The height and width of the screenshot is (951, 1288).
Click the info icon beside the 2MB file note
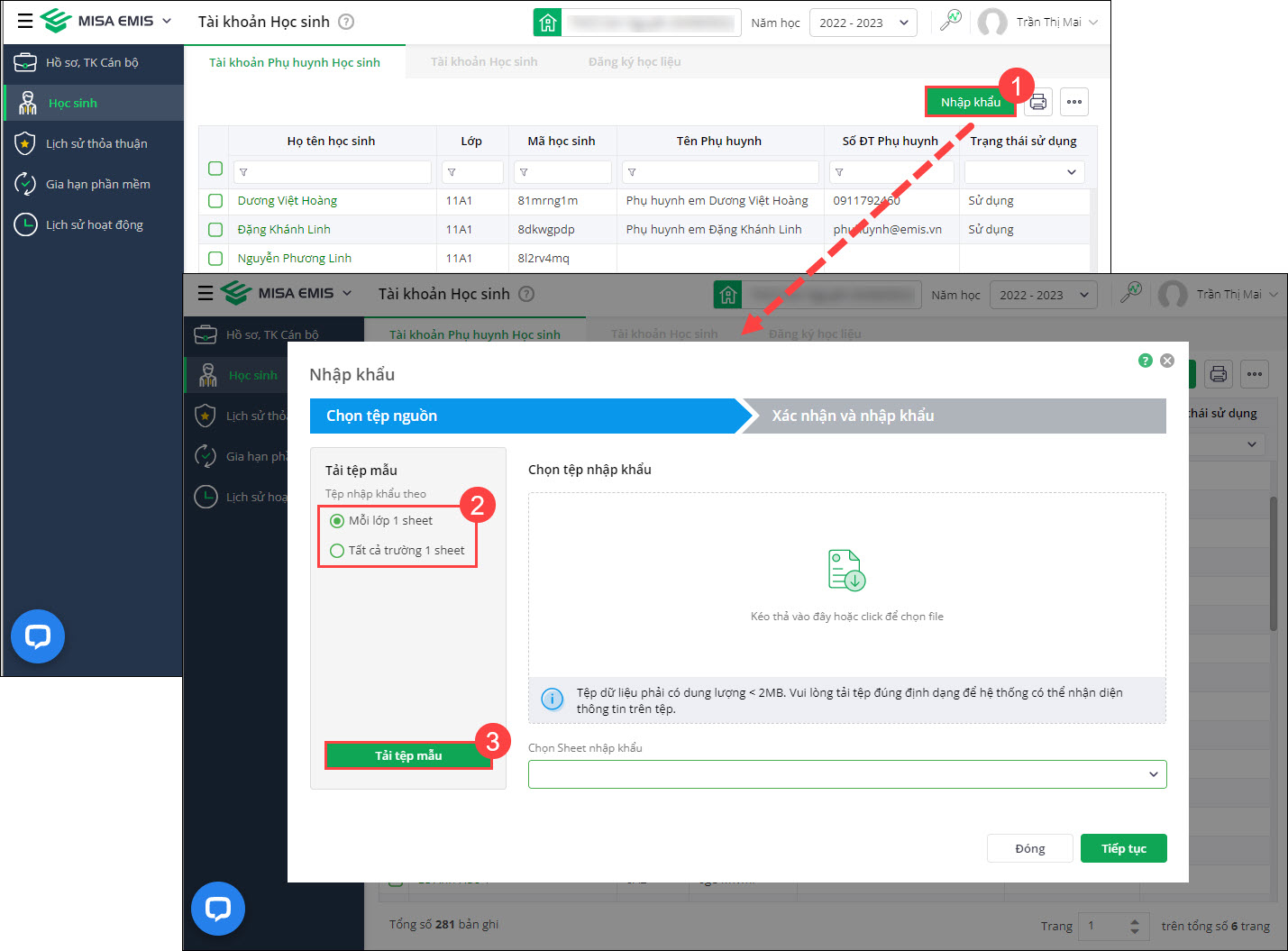(x=552, y=700)
